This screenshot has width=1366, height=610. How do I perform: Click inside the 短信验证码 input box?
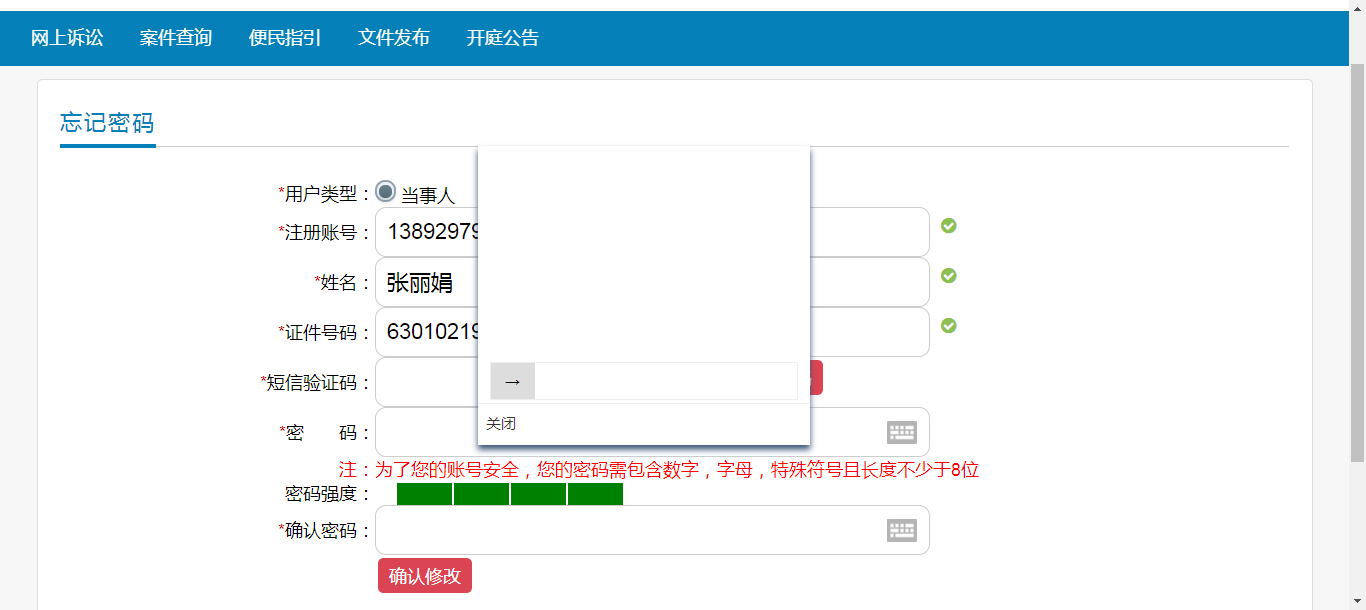426,382
